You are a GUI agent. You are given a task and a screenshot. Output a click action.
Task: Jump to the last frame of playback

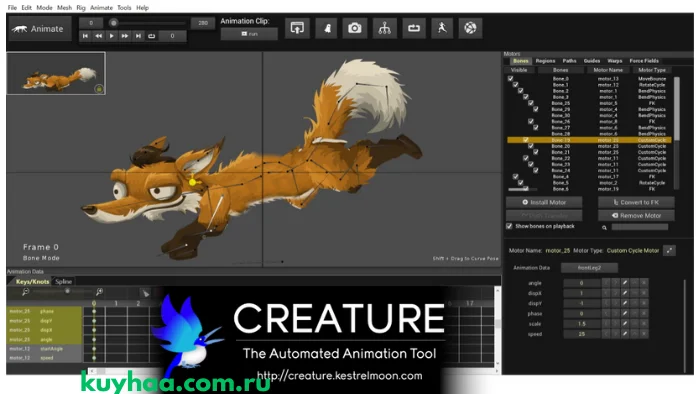138,36
